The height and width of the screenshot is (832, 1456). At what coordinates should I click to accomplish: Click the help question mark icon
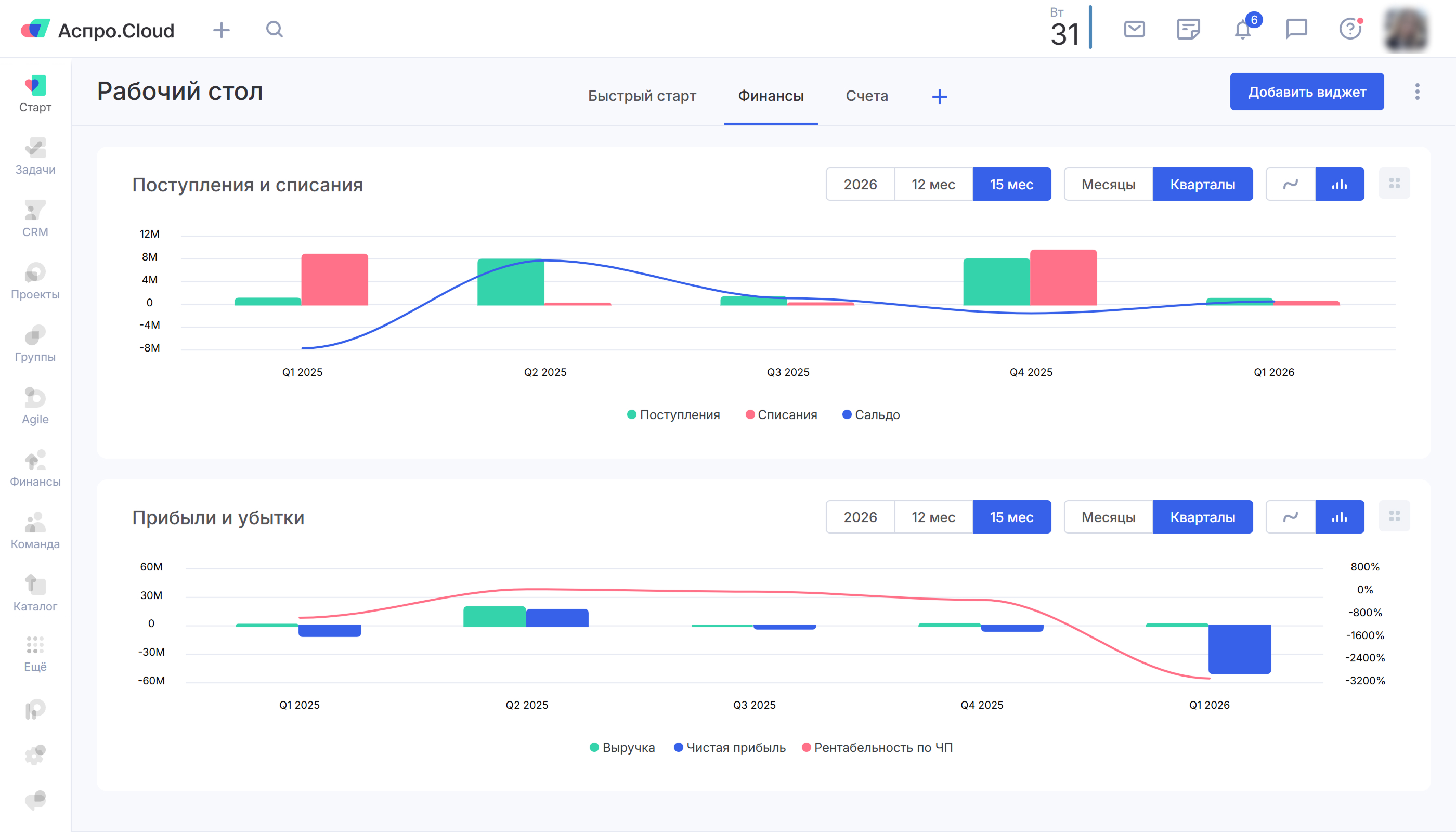click(1350, 29)
